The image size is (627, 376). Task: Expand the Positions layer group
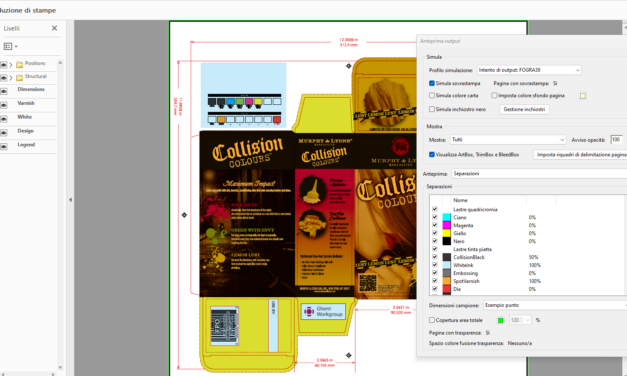point(11,64)
